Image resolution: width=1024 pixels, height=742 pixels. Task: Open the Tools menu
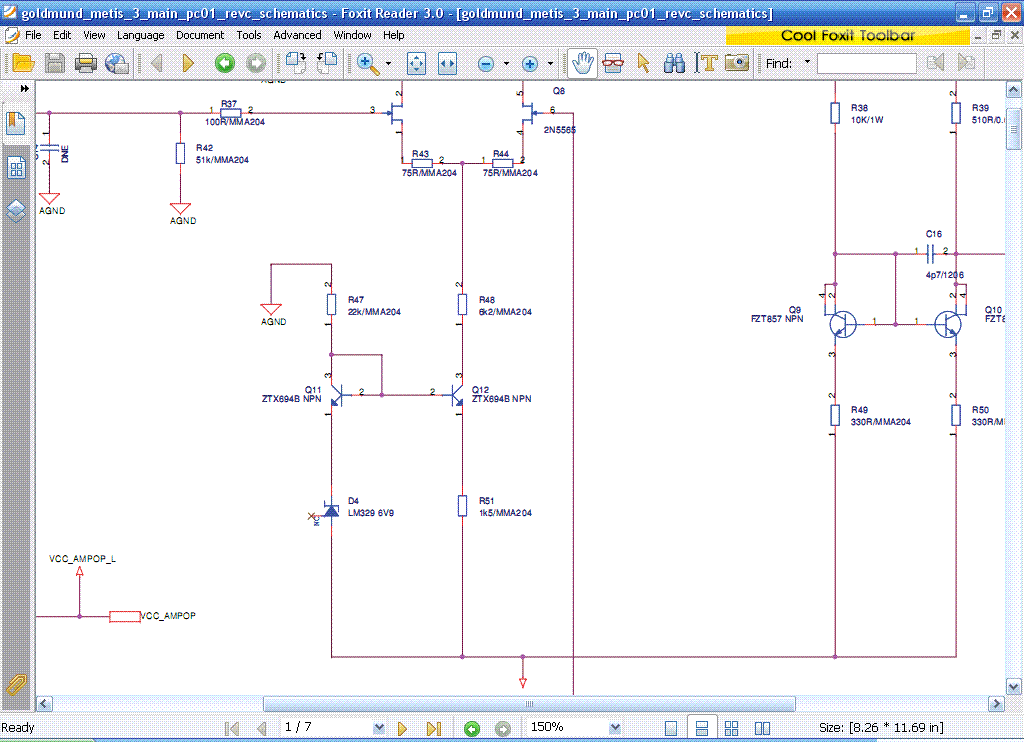point(249,35)
